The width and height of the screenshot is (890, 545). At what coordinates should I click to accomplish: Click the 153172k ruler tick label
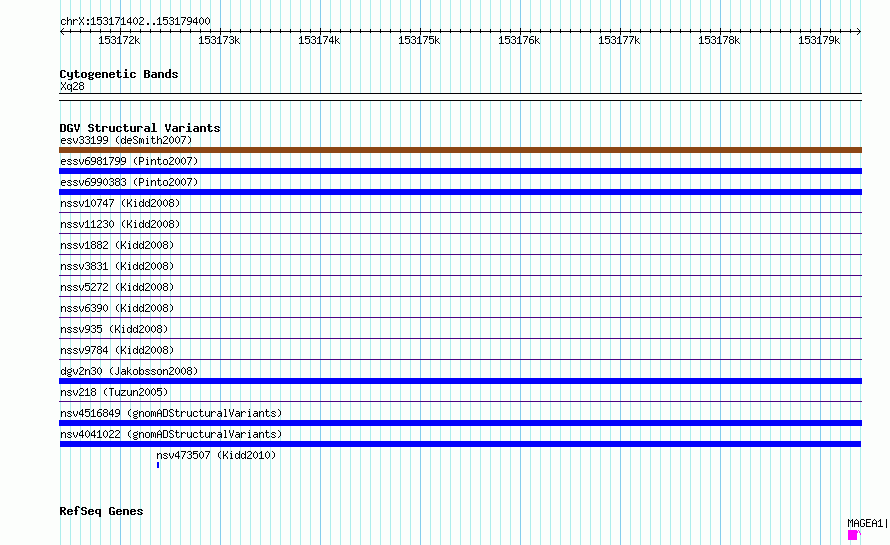119,40
